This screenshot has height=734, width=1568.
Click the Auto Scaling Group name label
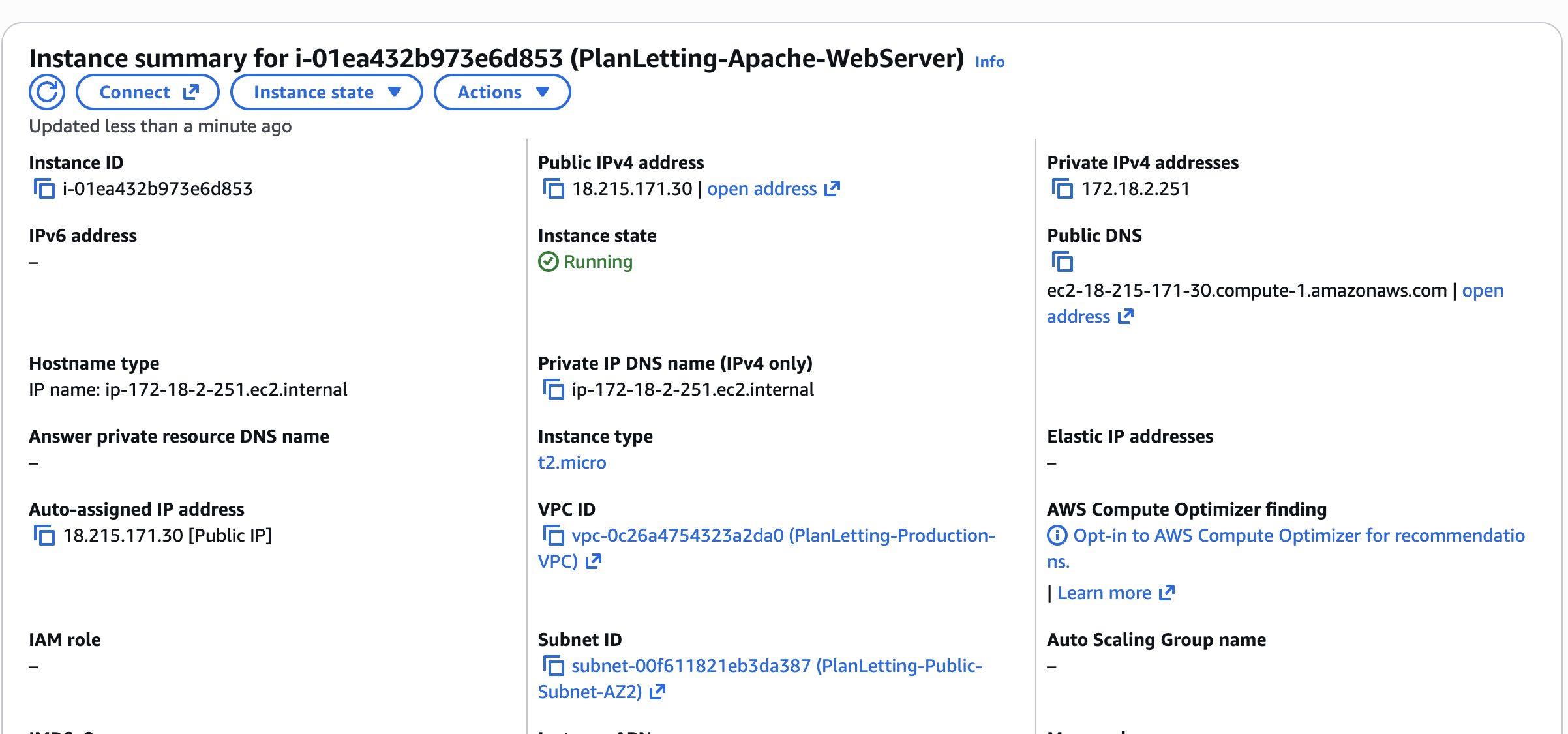pos(1156,640)
